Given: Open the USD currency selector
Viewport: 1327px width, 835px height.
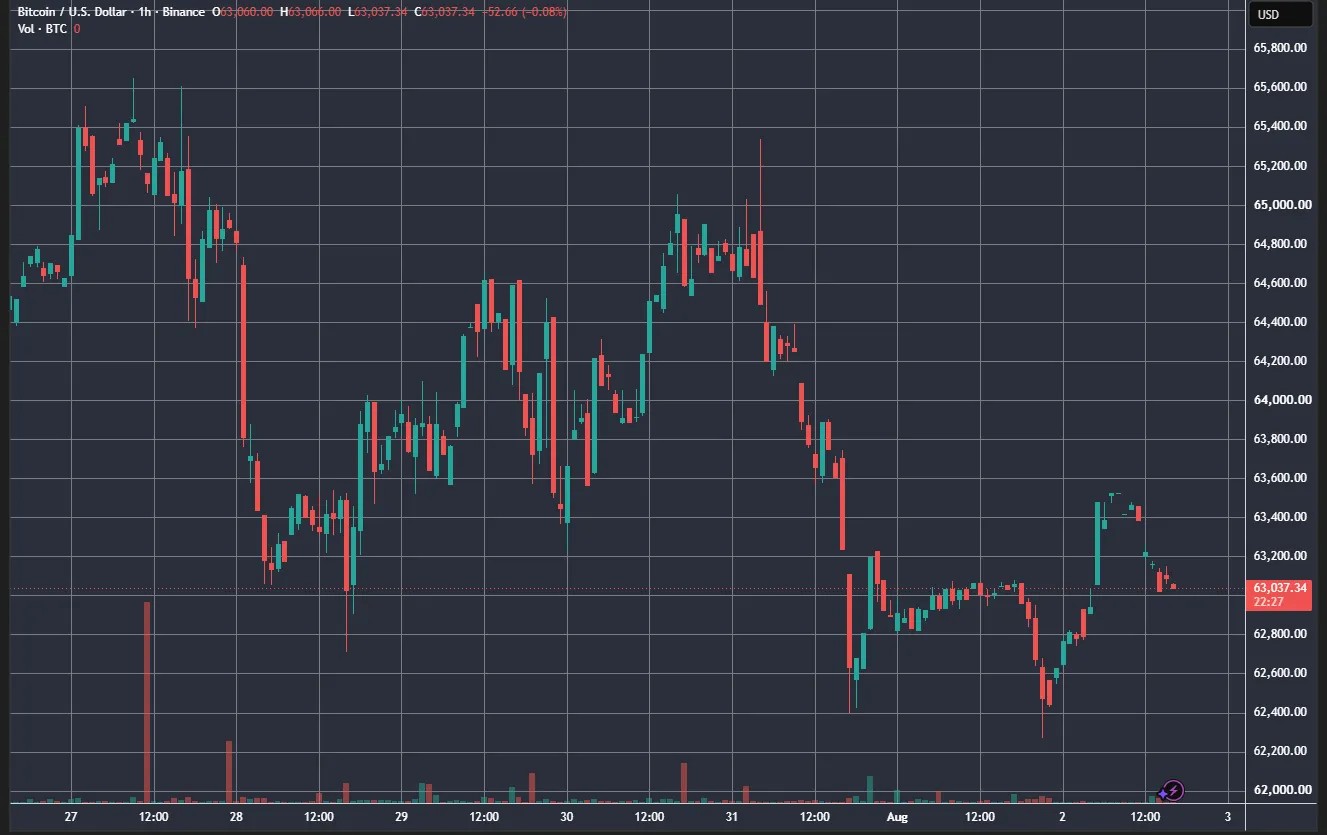Looking at the screenshot, I should tap(1281, 14).
